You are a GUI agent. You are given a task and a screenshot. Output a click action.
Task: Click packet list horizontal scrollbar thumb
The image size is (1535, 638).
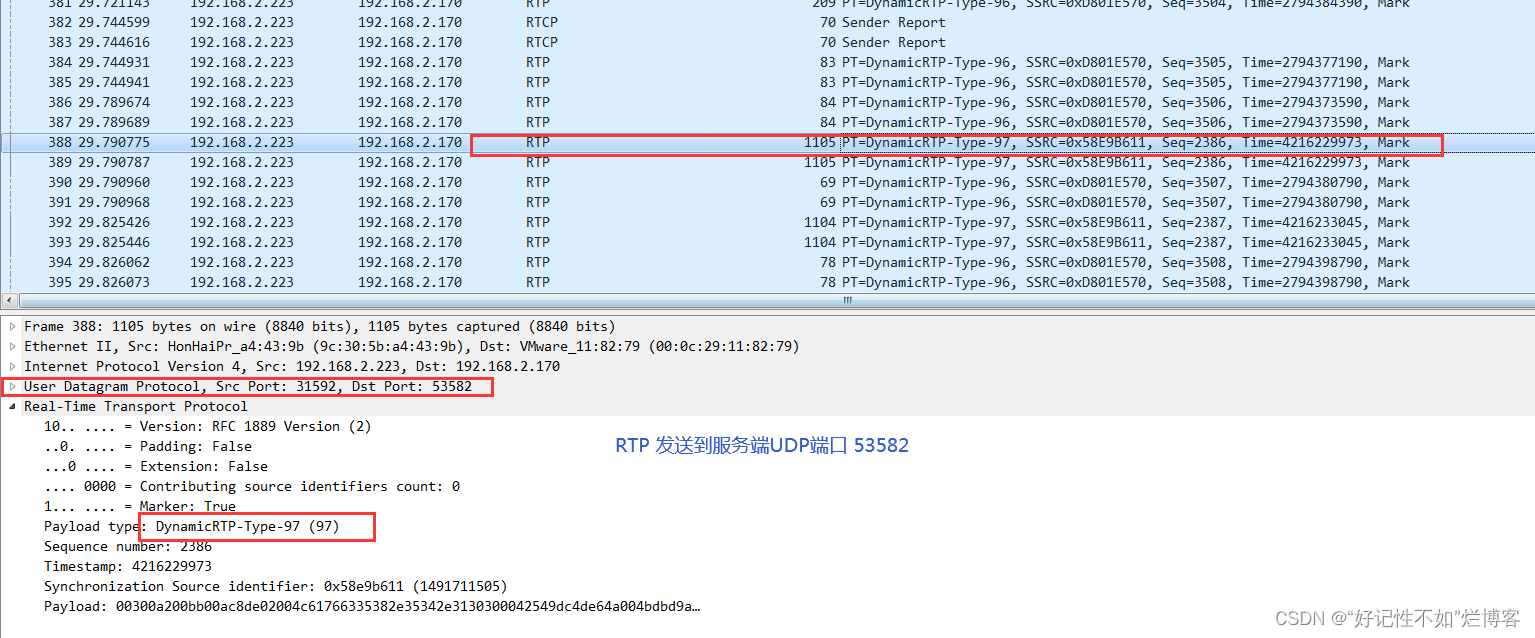click(x=848, y=300)
